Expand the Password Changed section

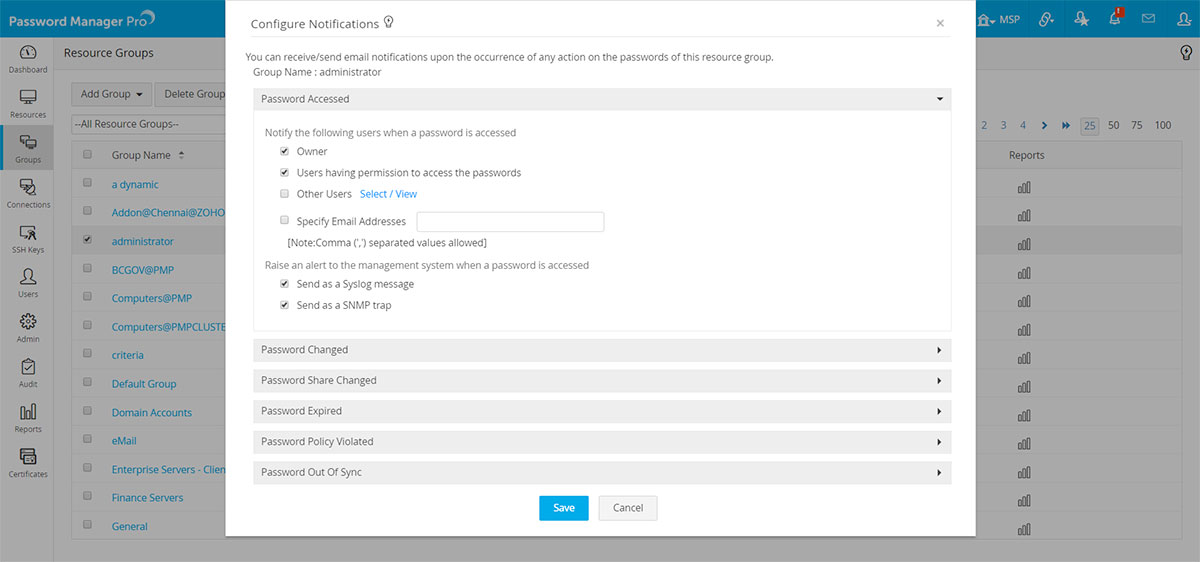[x=602, y=350]
